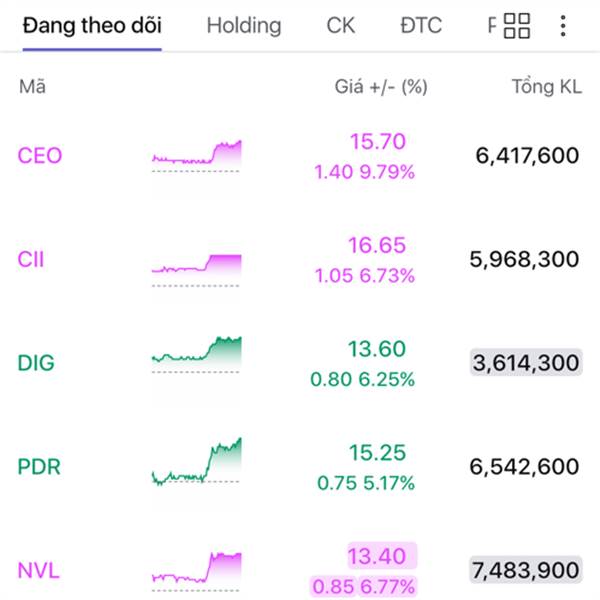The image size is (600, 600).
Task: Open the PDR stock ticker
Action: 39,466
